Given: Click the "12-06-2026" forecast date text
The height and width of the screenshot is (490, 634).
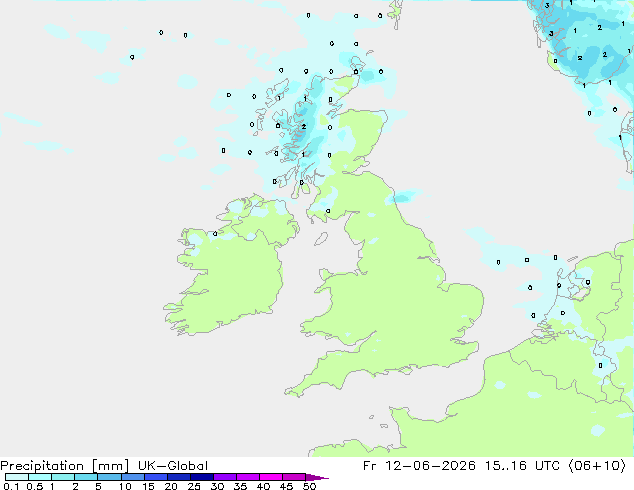Looking at the screenshot, I should point(430,466).
